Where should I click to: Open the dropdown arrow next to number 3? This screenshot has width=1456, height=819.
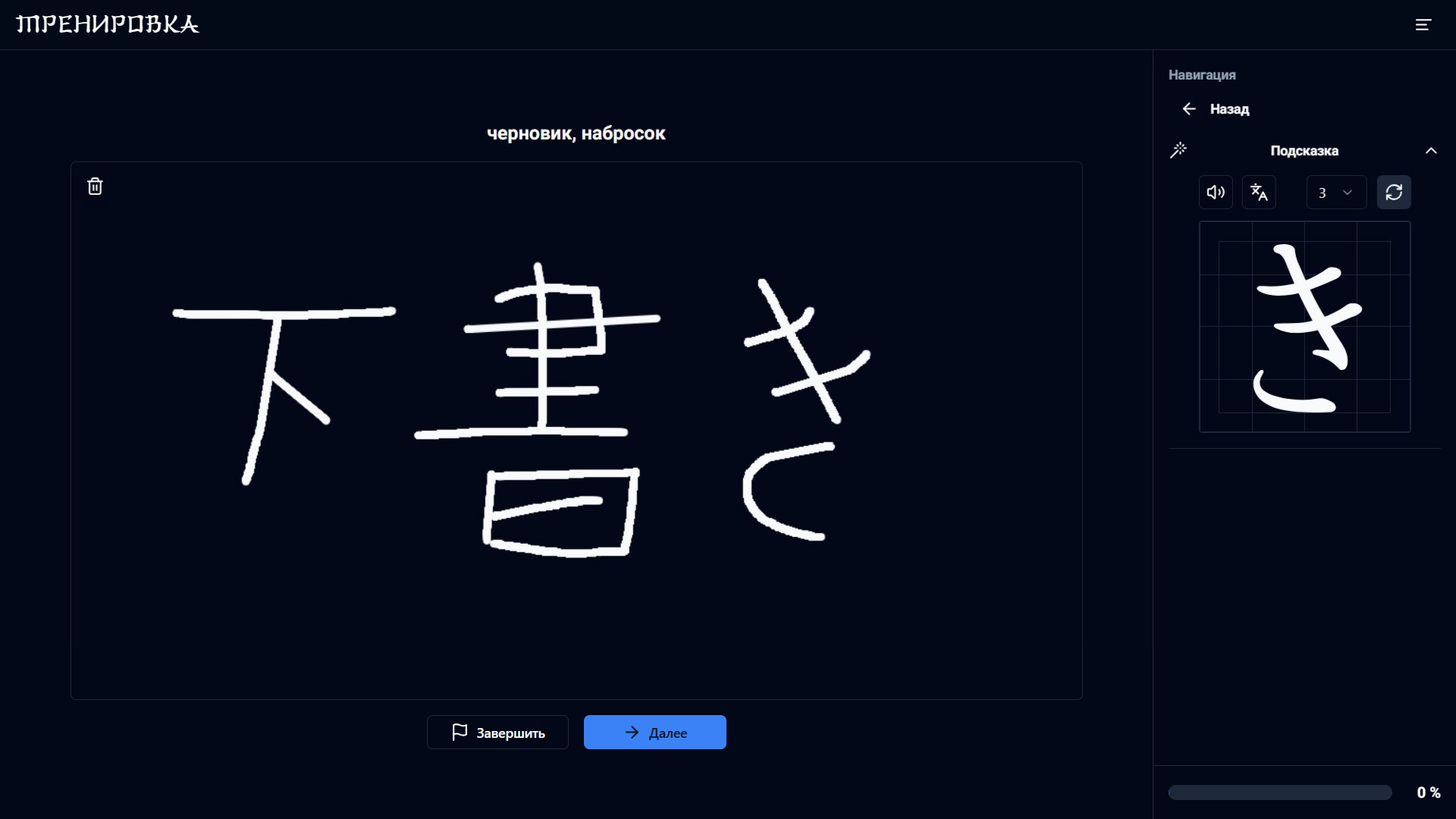pyautogui.click(x=1349, y=192)
